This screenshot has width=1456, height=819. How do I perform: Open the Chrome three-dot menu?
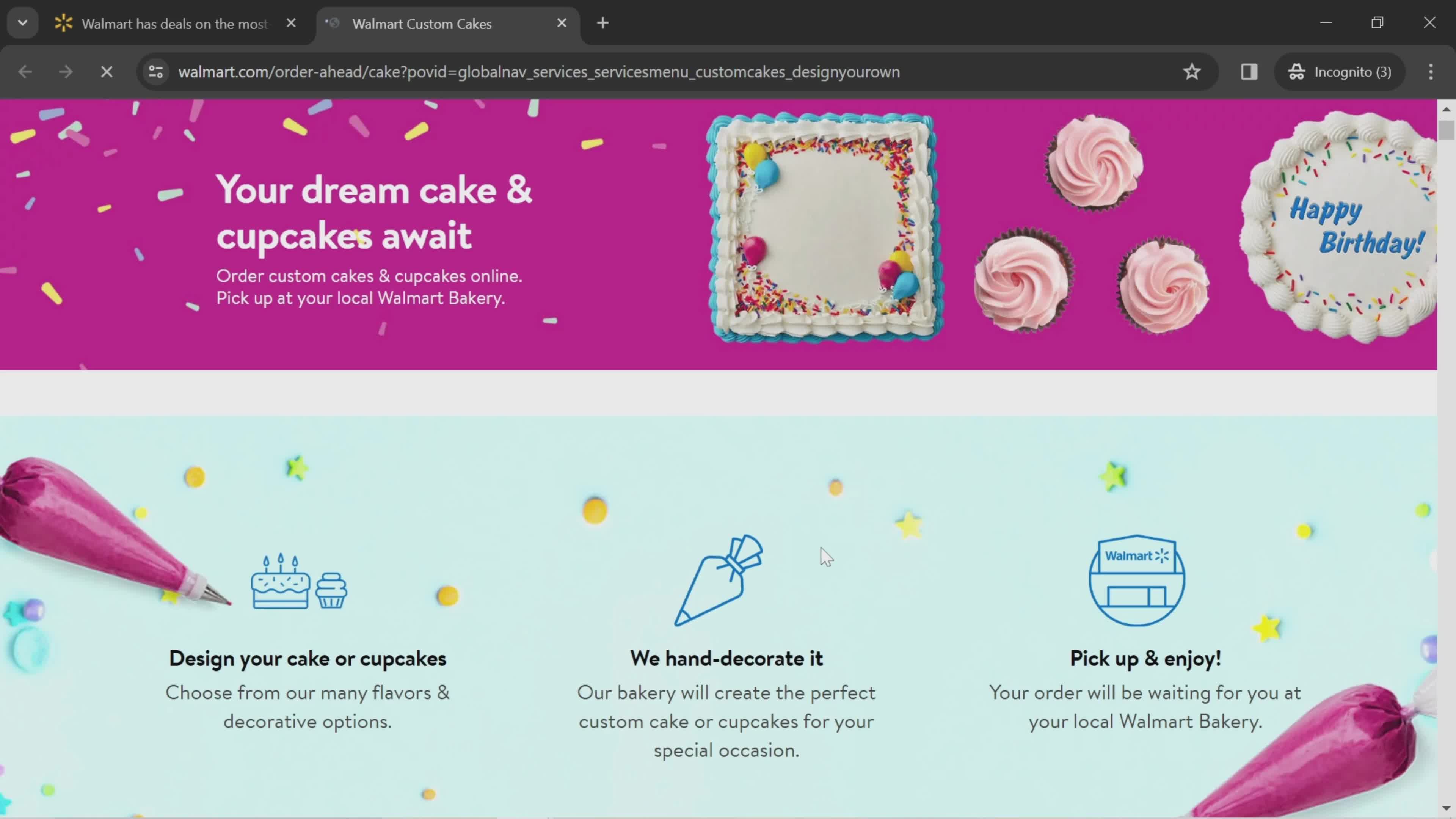(x=1431, y=72)
